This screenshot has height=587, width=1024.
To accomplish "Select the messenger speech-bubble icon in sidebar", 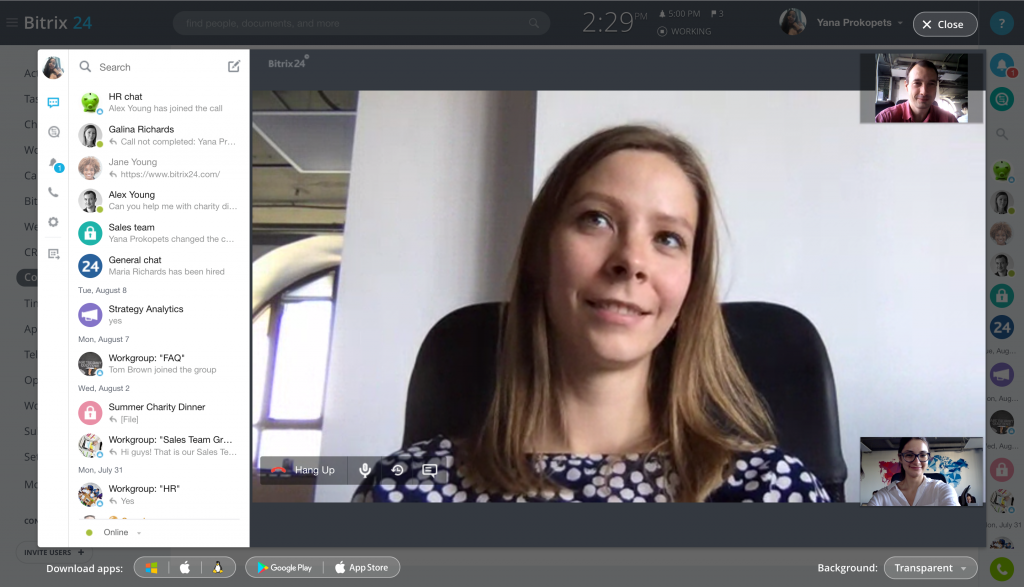I will point(53,103).
